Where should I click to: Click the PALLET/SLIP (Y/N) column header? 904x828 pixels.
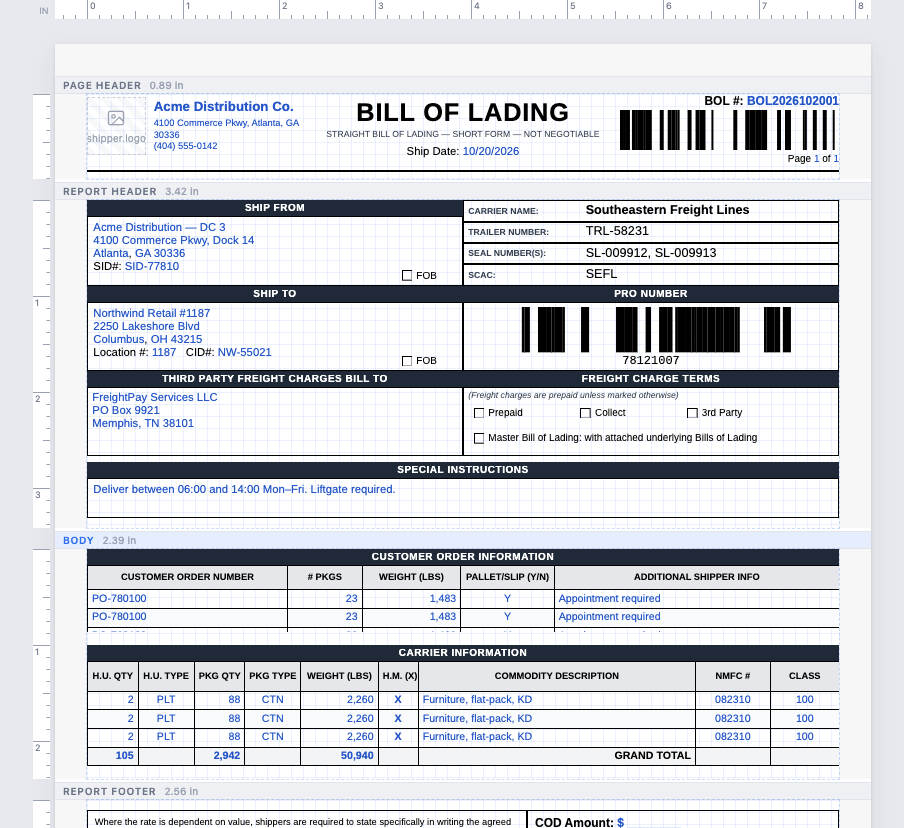507,577
